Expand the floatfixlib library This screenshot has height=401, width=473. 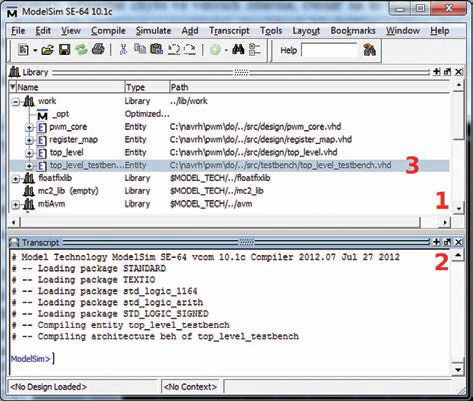tap(16, 179)
